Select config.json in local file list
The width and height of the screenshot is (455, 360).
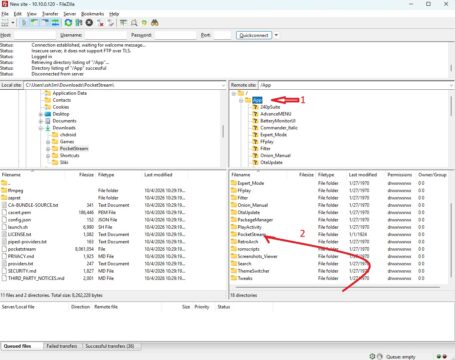(19, 220)
